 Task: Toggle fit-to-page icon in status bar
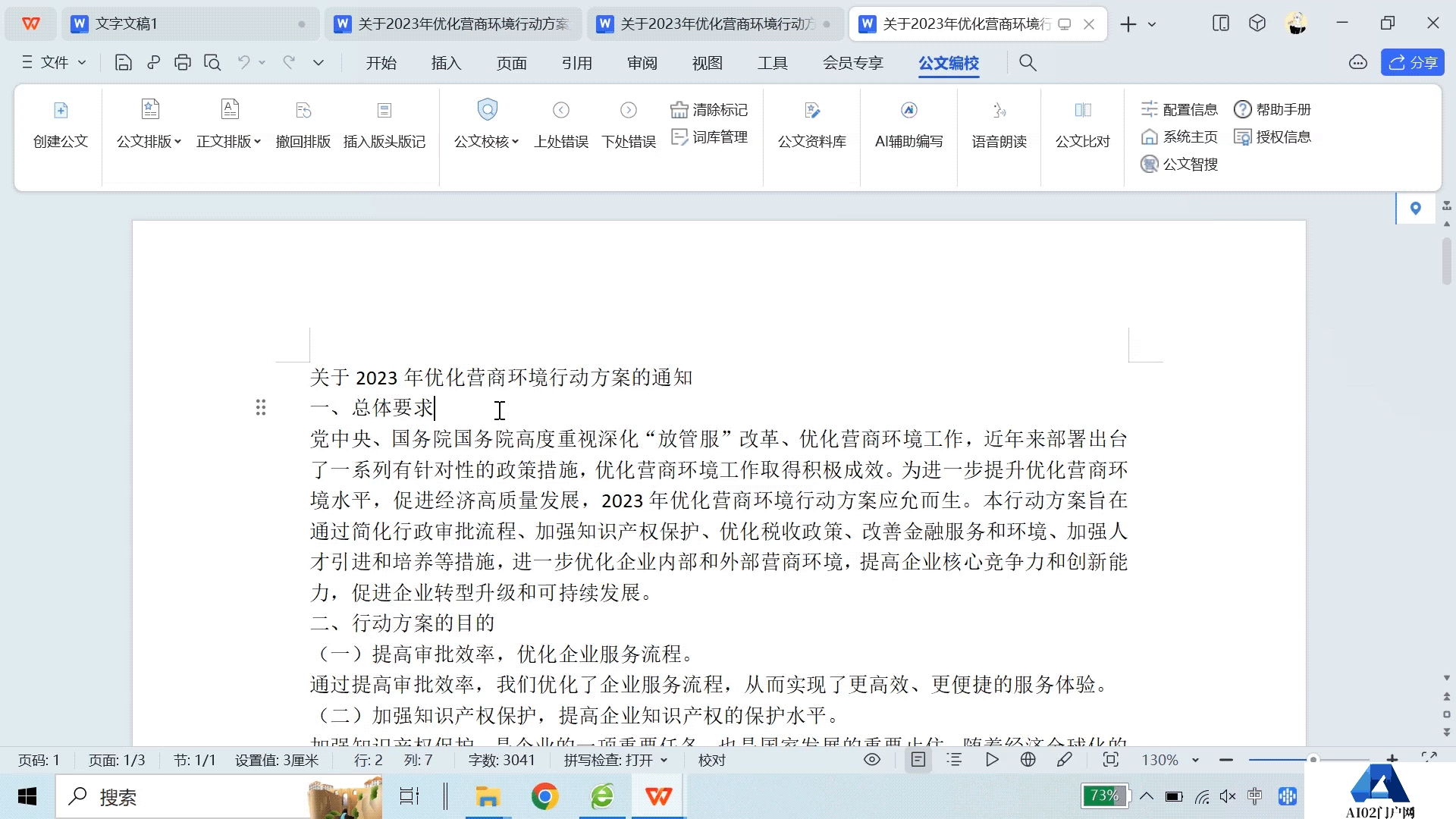(x=1111, y=760)
